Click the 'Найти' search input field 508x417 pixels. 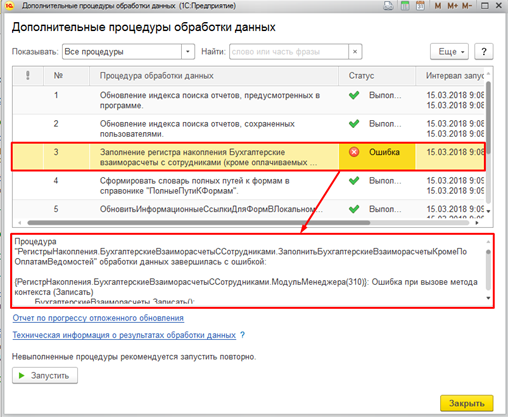(x=289, y=52)
